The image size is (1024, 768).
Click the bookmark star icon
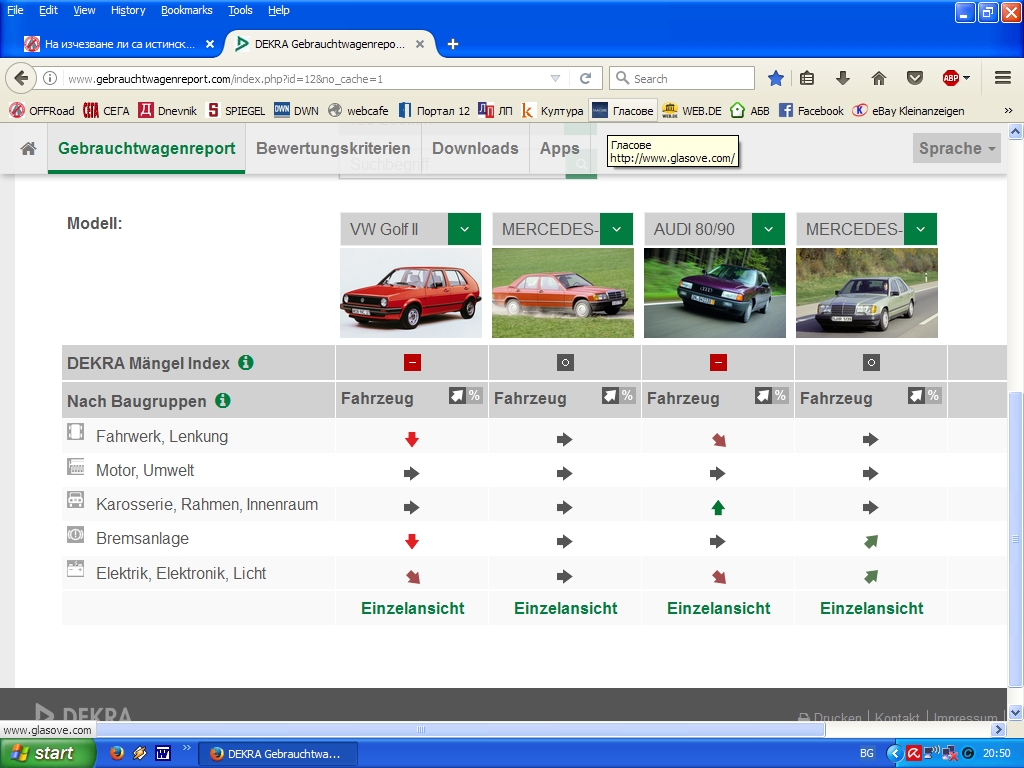click(x=775, y=78)
